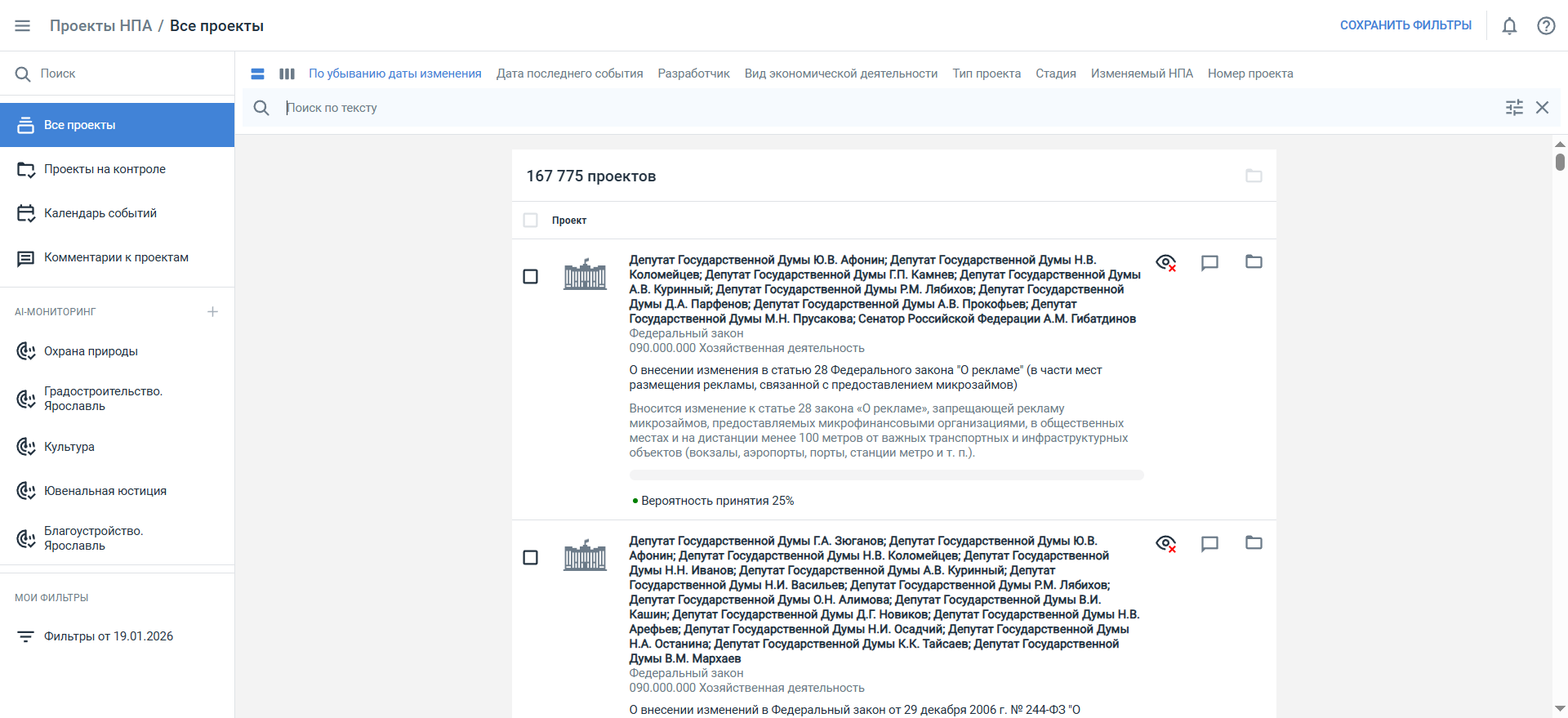Go to Проекты НПА breadcrumb
The height and width of the screenshot is (718, 1568).
(x=100, y=26)
